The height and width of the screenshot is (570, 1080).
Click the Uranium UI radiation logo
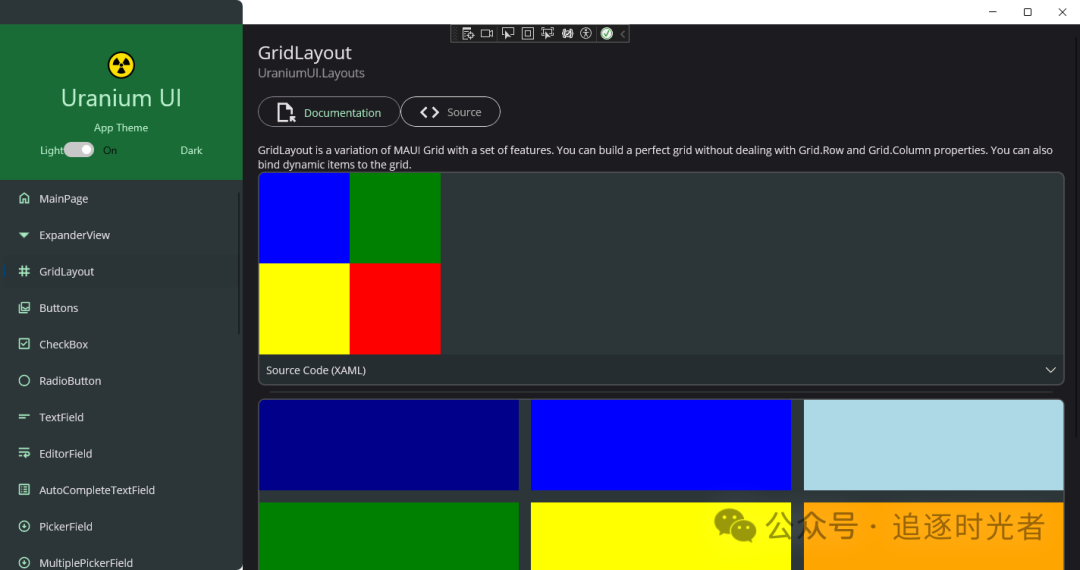[121, 65]
